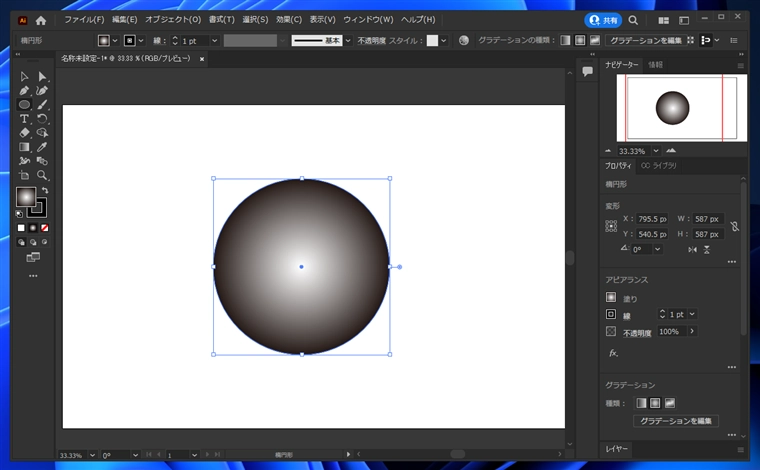Screen dimensions: 760x470
Task: Select the Selection tool arrow
Action: (x=24, y=77)
